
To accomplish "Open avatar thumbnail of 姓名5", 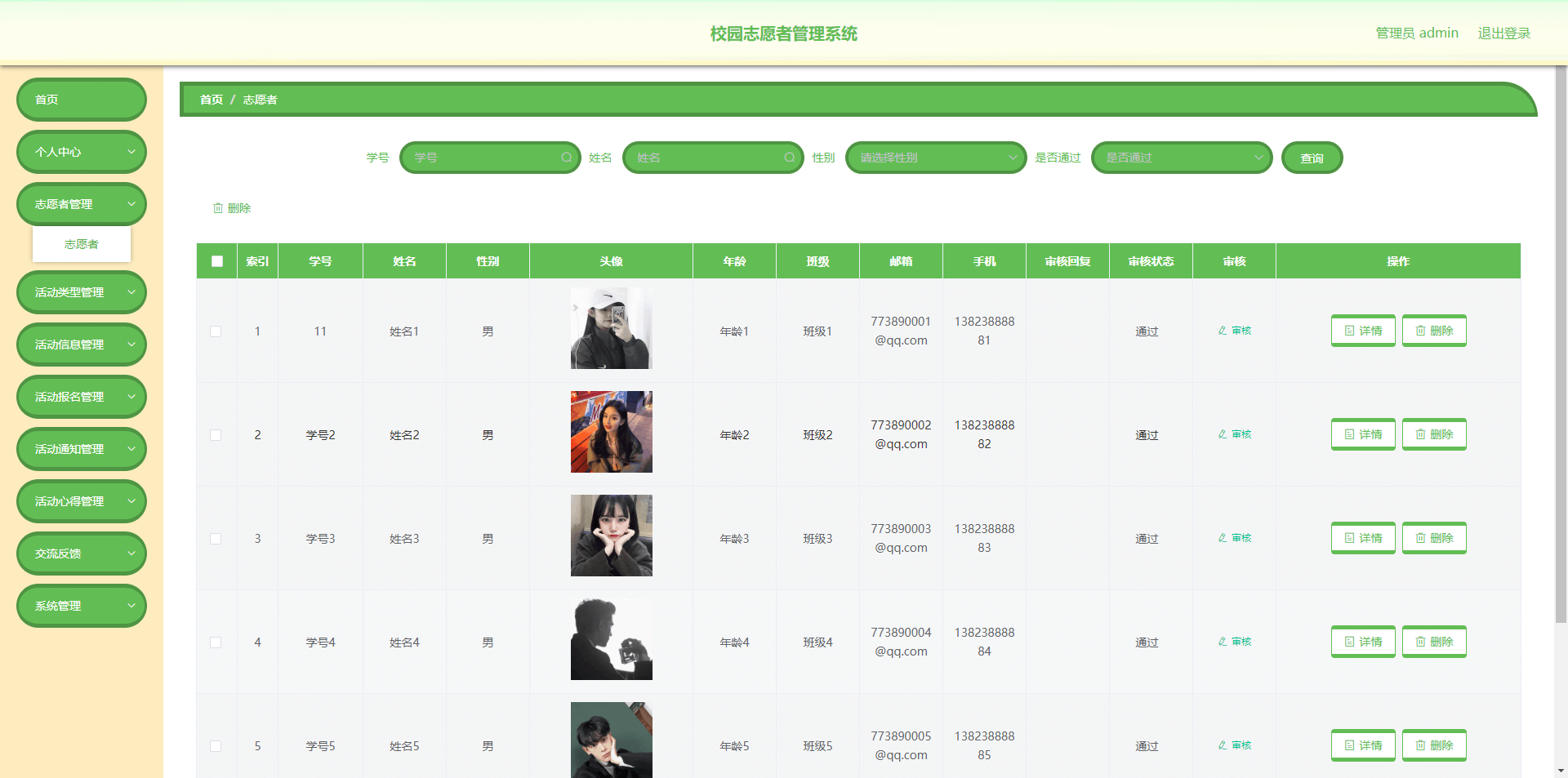I will click(612, 740).
